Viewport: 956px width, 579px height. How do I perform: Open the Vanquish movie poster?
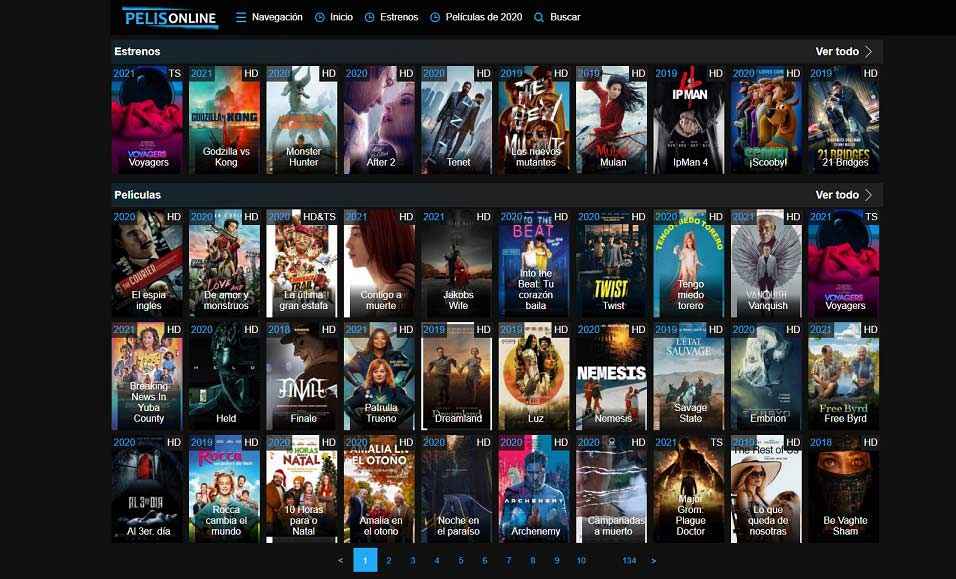[x=767, y=263]
